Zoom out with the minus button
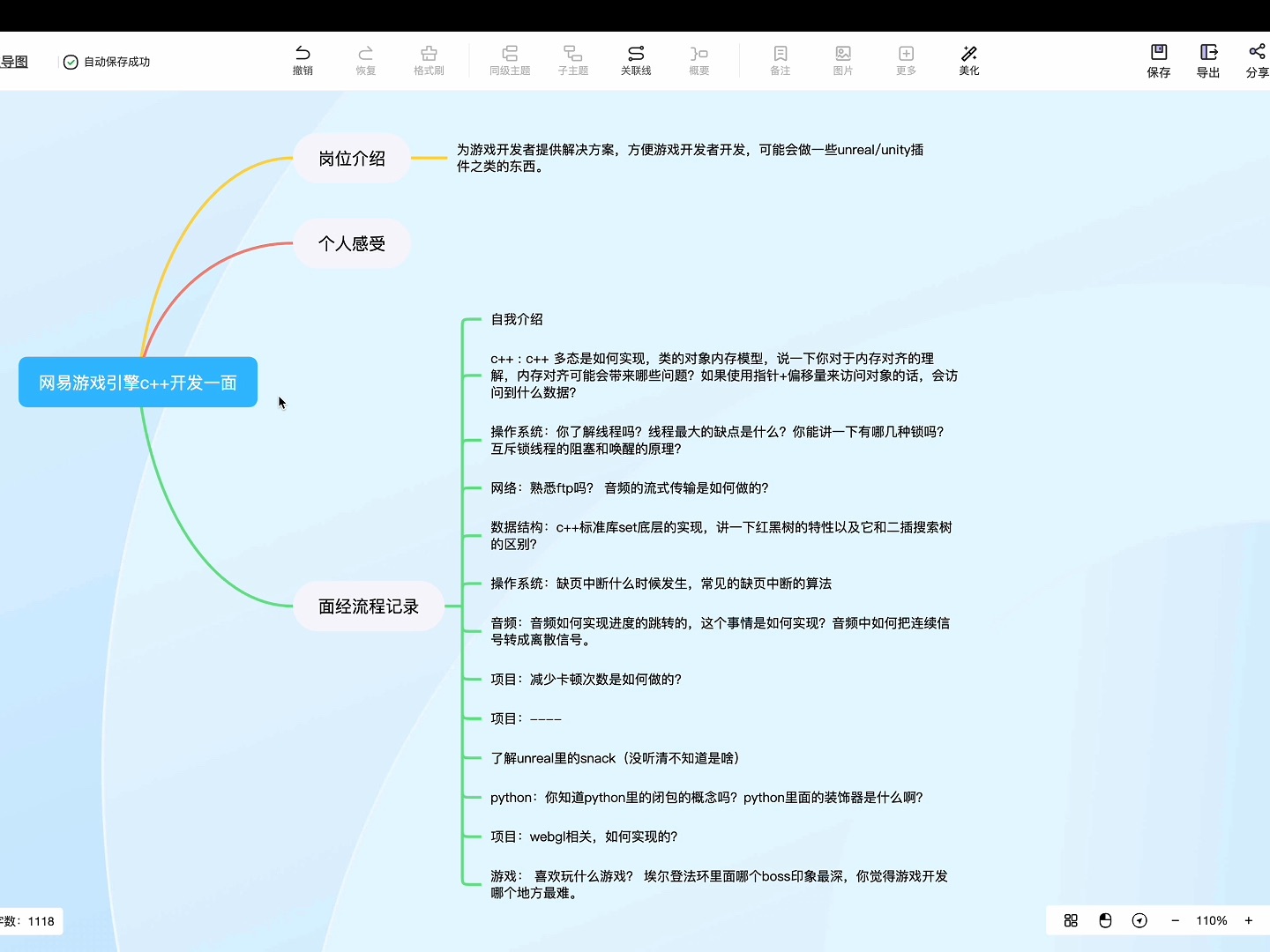 [1175, 920]
